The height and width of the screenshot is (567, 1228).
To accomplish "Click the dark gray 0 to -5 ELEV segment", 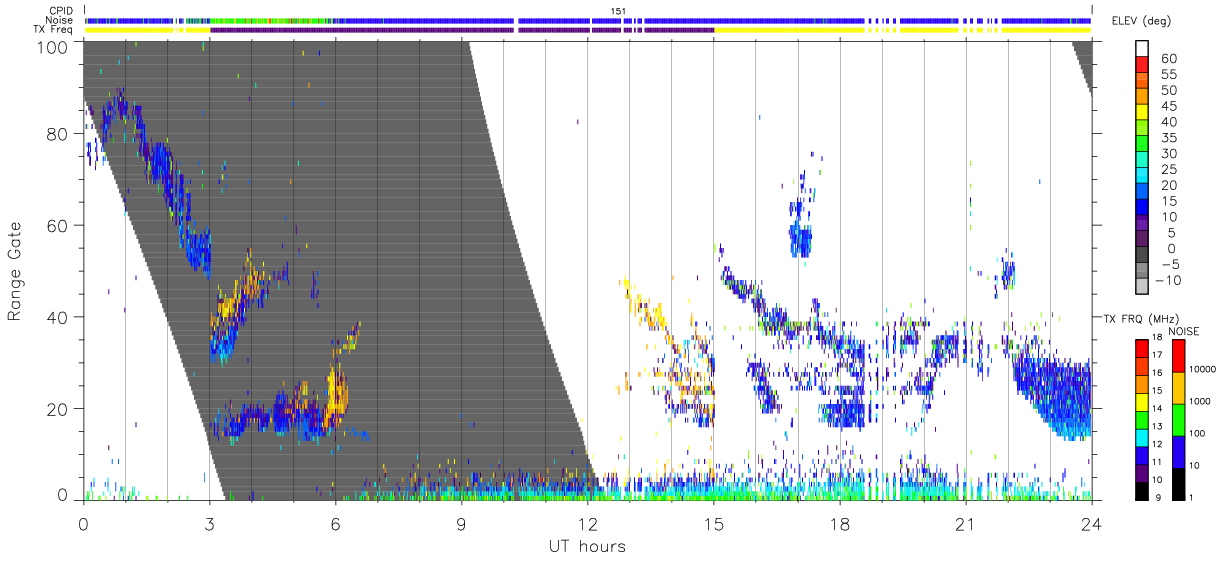I will [1144, 256].
